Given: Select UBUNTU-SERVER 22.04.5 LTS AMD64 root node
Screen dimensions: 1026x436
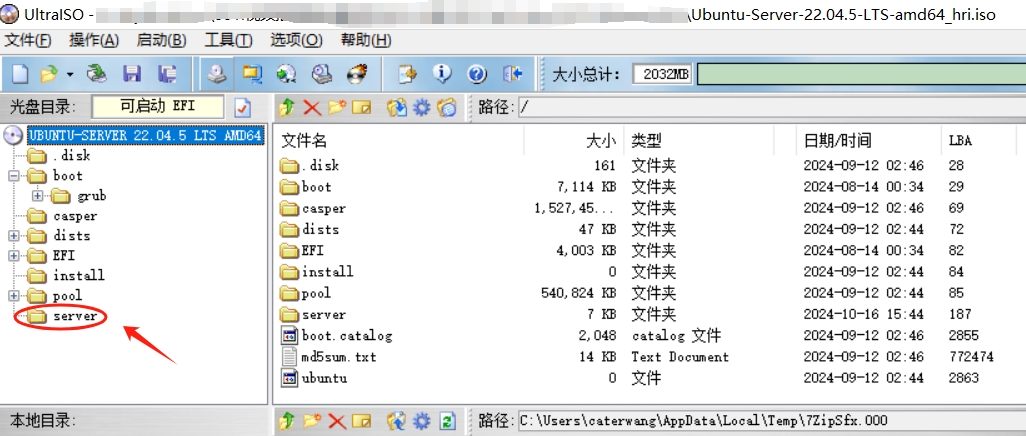Looking at the screenshot, I should tap(145, 136).
